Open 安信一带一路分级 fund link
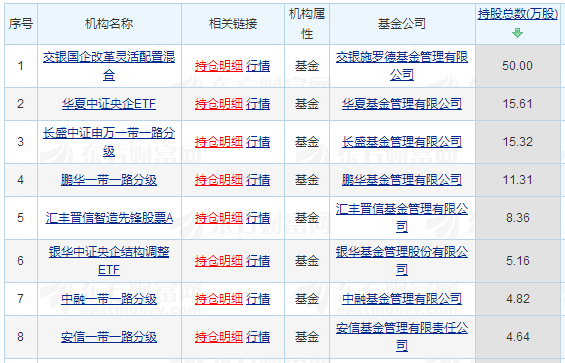Viewport: 565px width, 363px height. 109,337
